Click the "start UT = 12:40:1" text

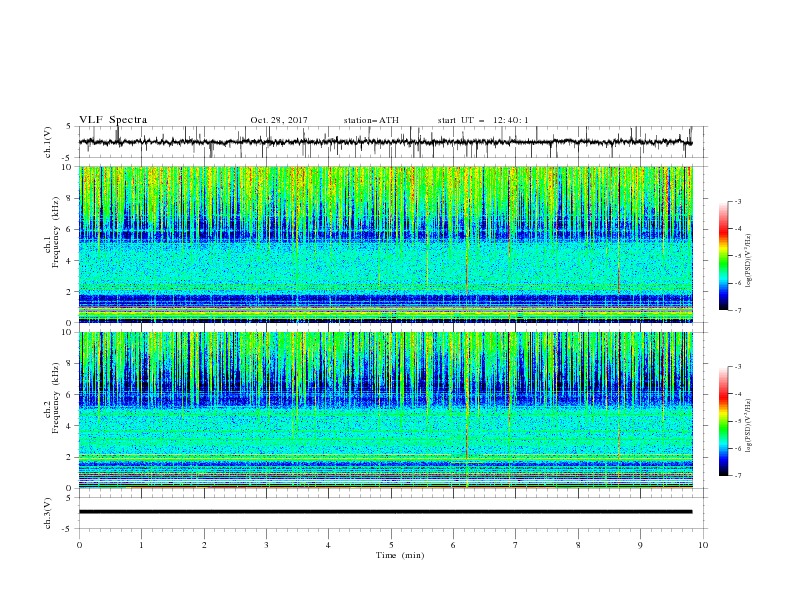click(x=483, y=120)
